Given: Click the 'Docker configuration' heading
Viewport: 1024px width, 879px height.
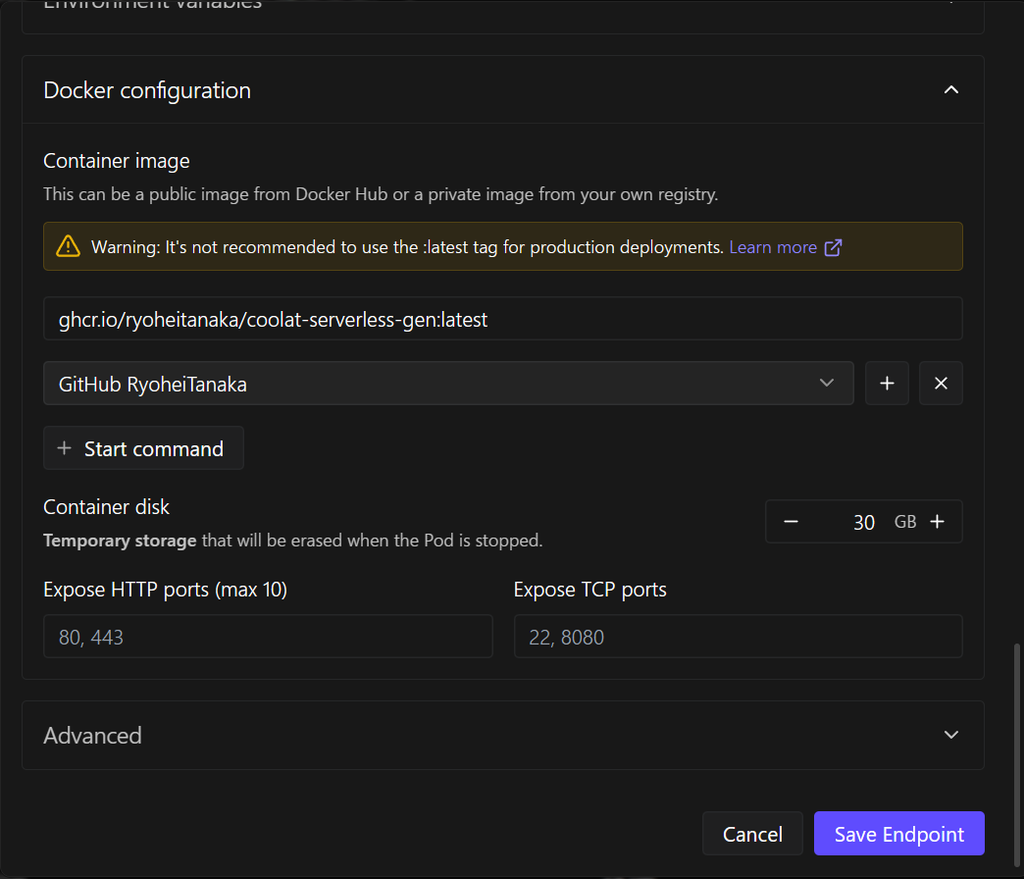Looking at the screenshot, I should click(x=147, y=90).
